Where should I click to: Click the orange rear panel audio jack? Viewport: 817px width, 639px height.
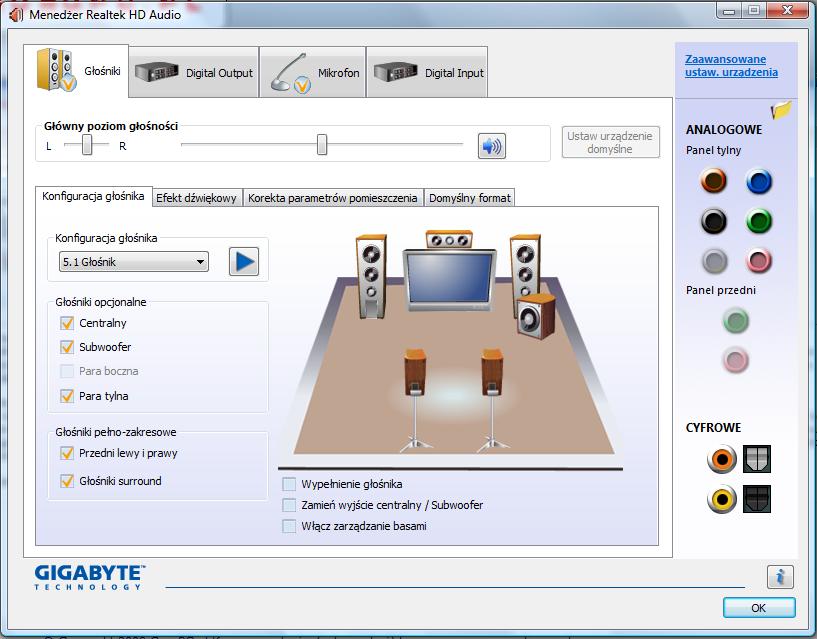coord(713,181)
